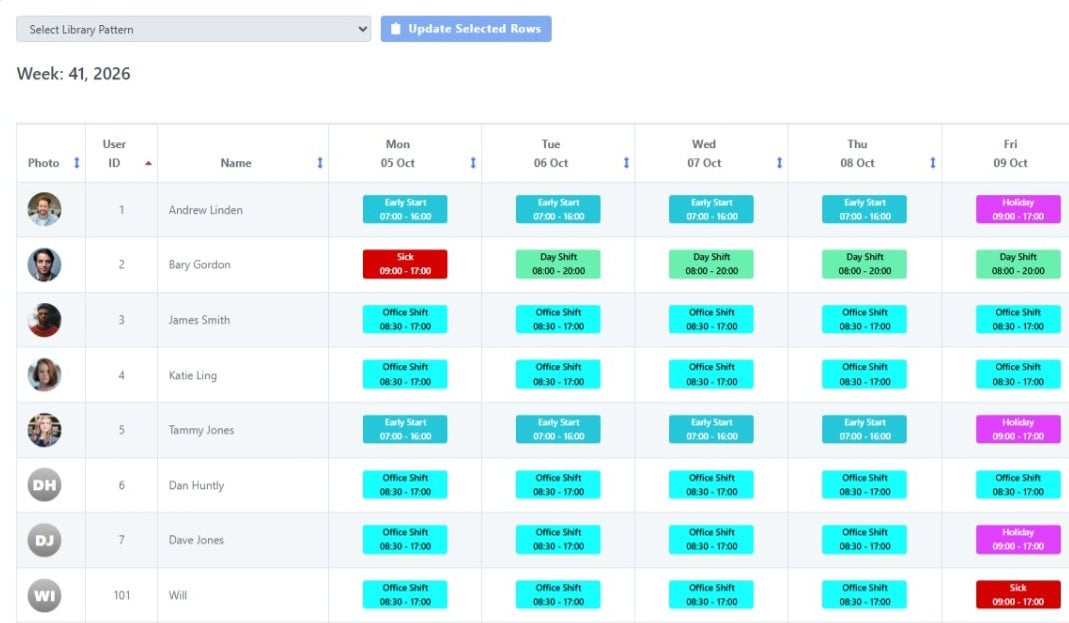Open Katie Ling's Monday Office Shift
Viewport: 1069px width, 623px height.
coord(405,374)
